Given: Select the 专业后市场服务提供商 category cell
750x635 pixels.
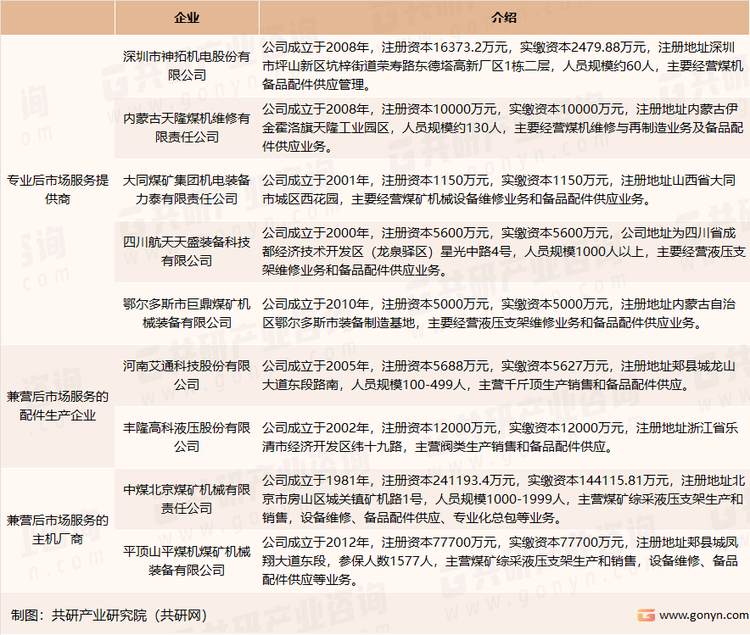Looking at the screenshot, I should (57, 189).
